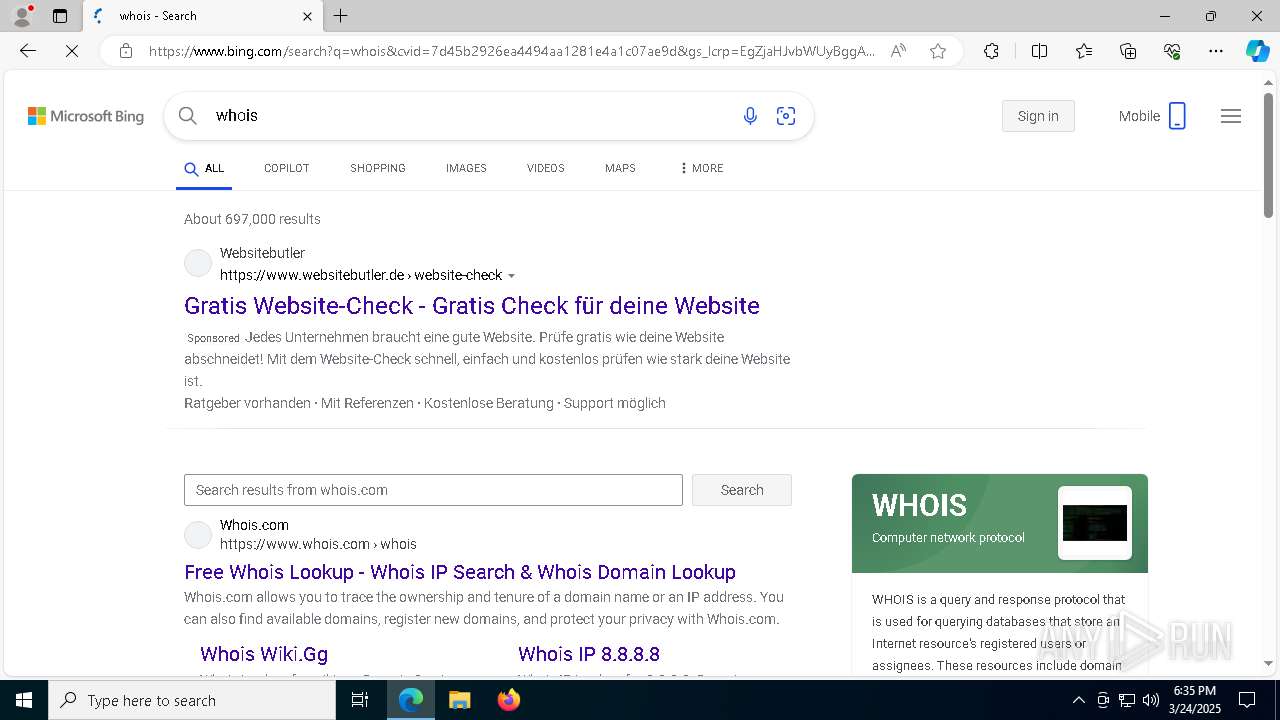Expand Websitebutler URL dropdown arrow
The width and height of the screenshot is (1280, 720).
pos(511,276)
